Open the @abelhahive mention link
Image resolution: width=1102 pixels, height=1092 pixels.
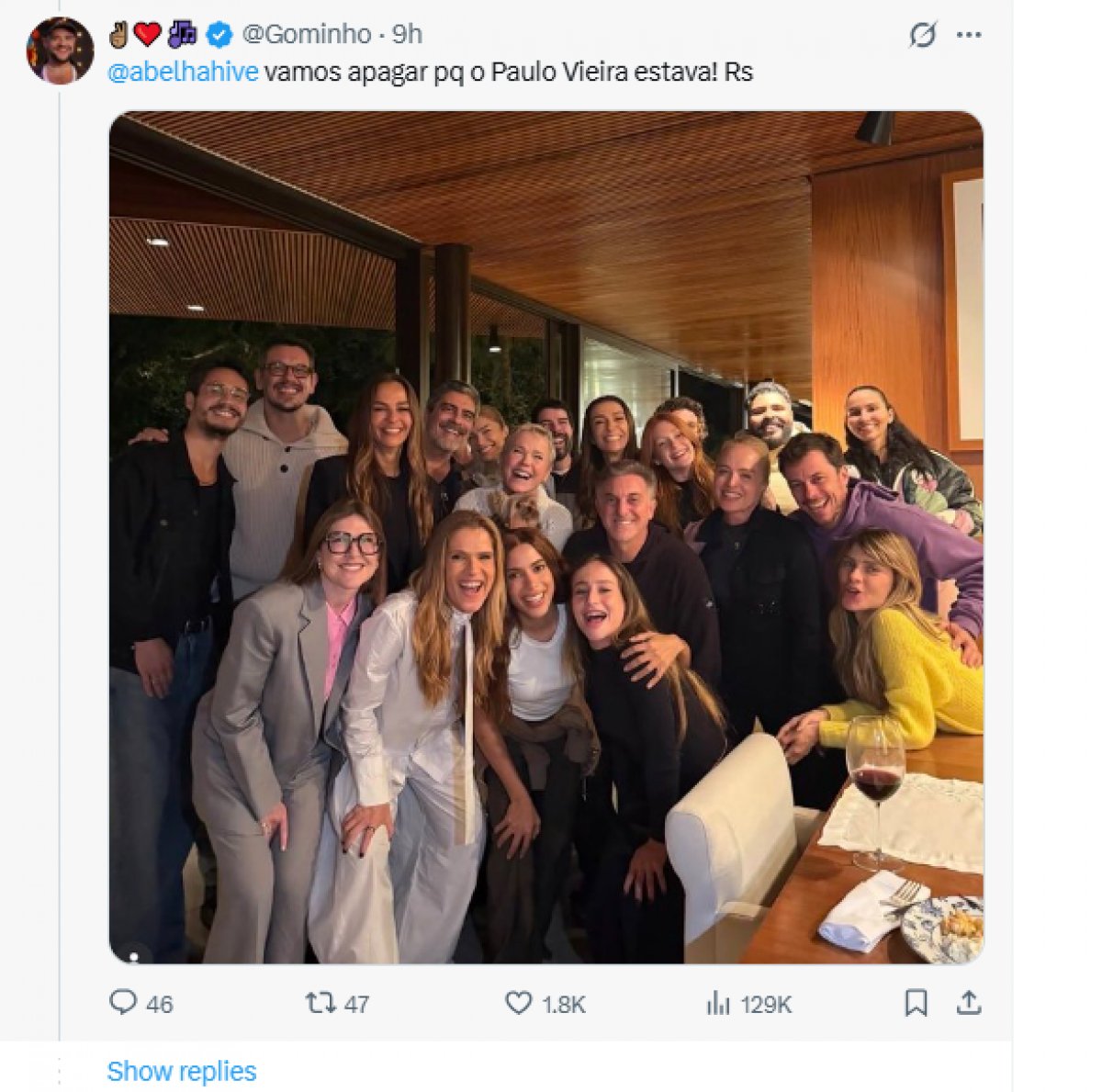pyautogui.click(x=183, y=73)
